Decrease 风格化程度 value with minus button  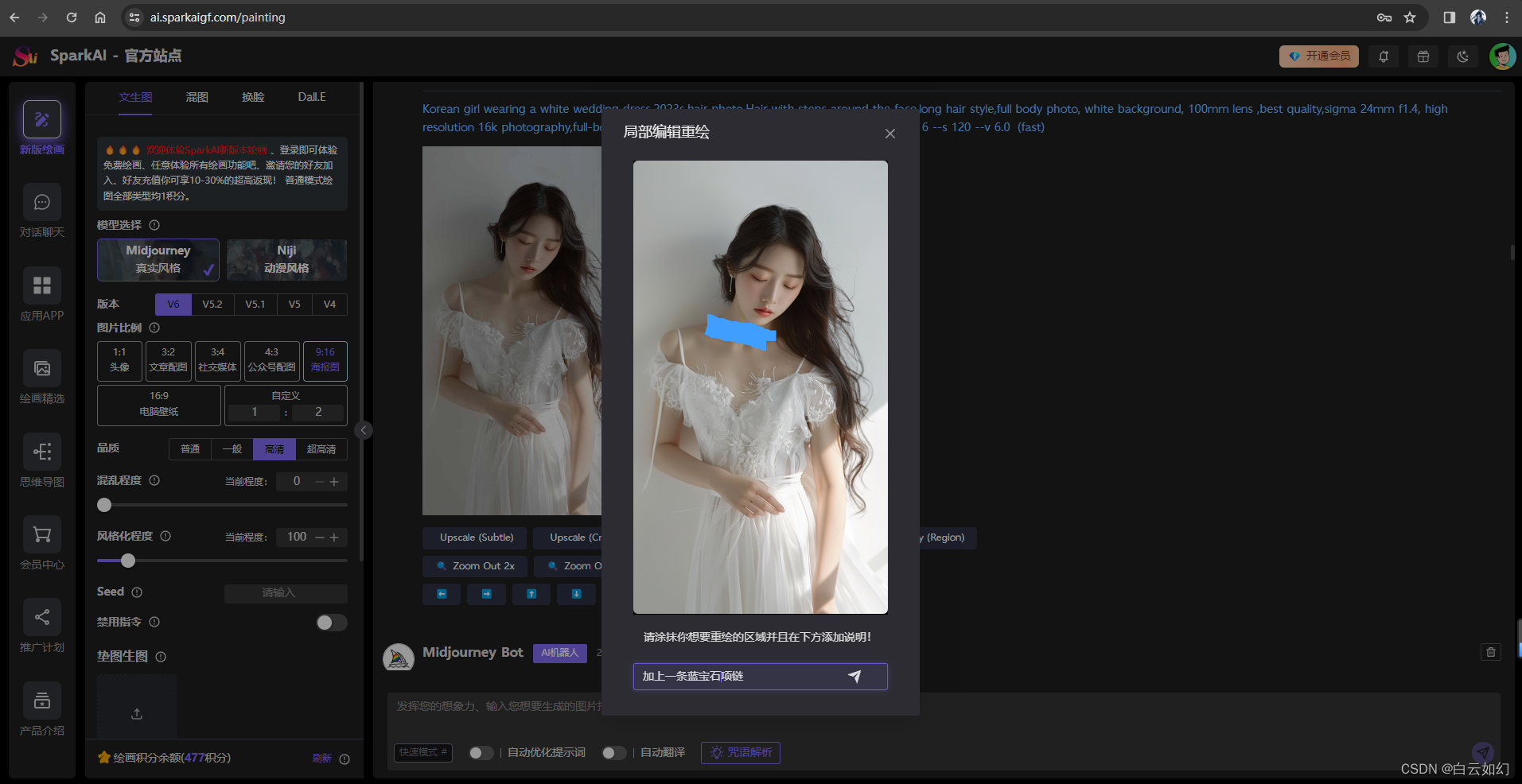tap(320, 538)
